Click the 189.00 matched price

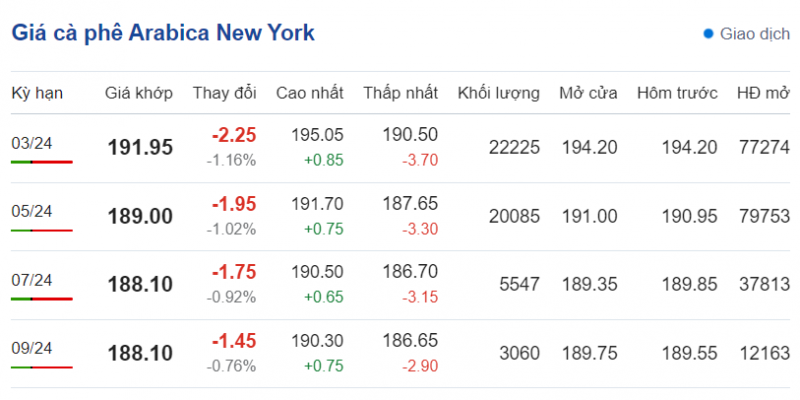tap(140, 216)
